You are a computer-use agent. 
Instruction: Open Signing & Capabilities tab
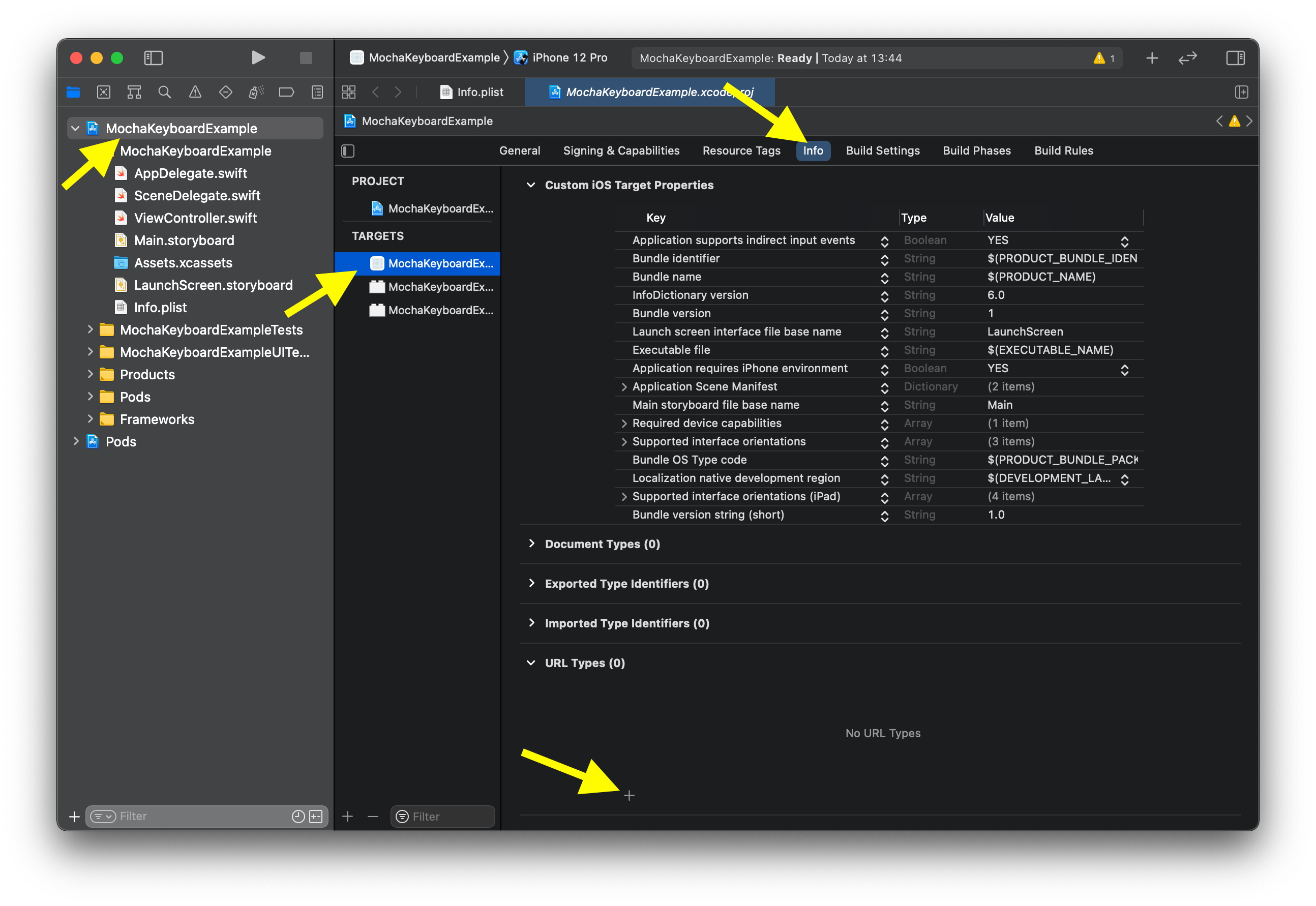[x=621, y=151]
